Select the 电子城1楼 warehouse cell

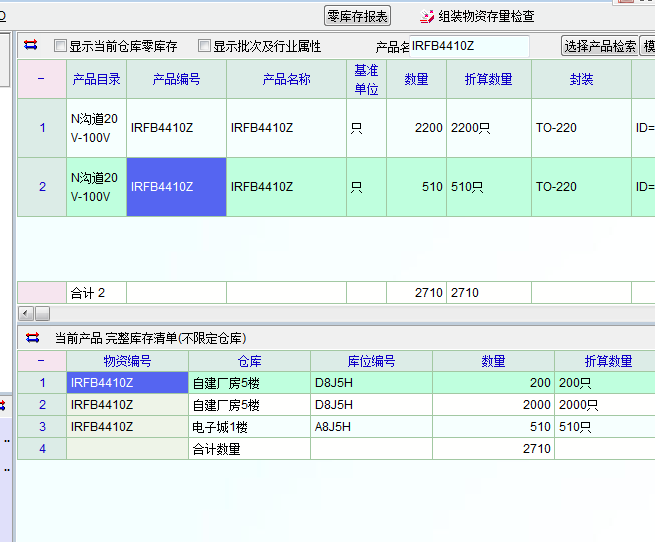[x=249, y=427]
